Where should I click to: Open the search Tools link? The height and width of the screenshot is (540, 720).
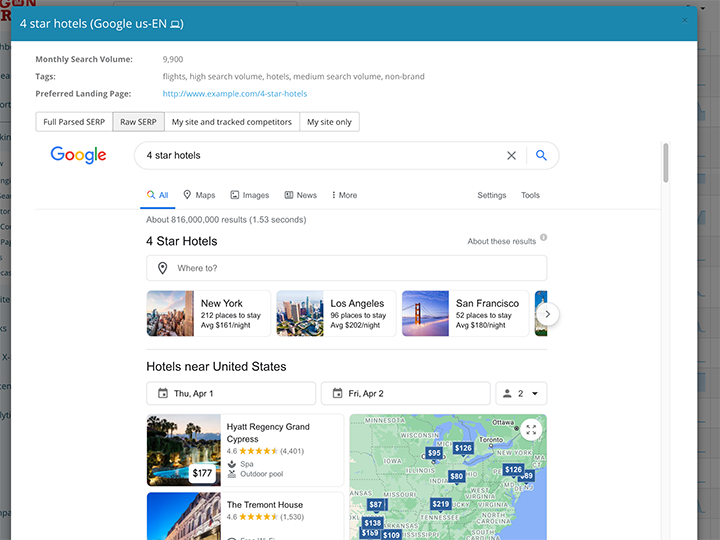[x=530, y=195]
